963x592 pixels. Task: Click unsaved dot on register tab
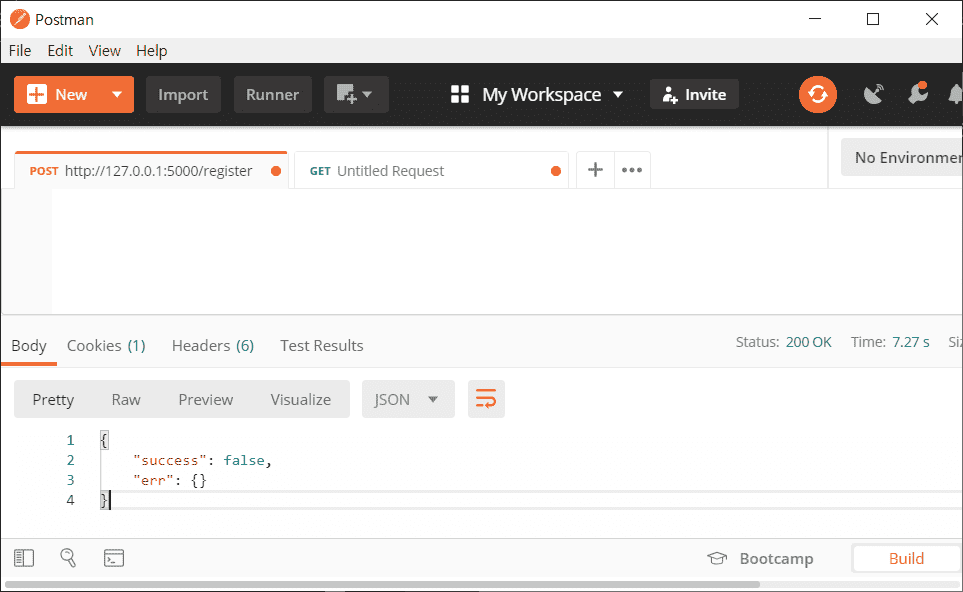pyautogui.click(x=276, y=171)
